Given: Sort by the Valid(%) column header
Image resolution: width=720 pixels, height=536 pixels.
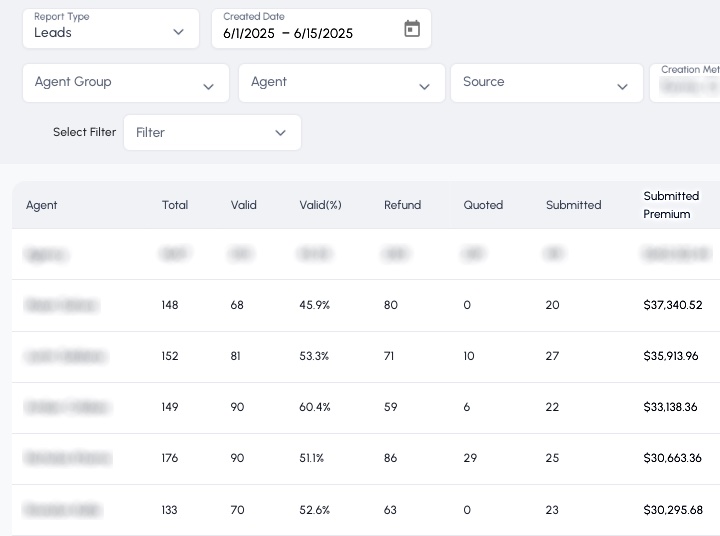Looking at the screenshot, I should point(320,205).
